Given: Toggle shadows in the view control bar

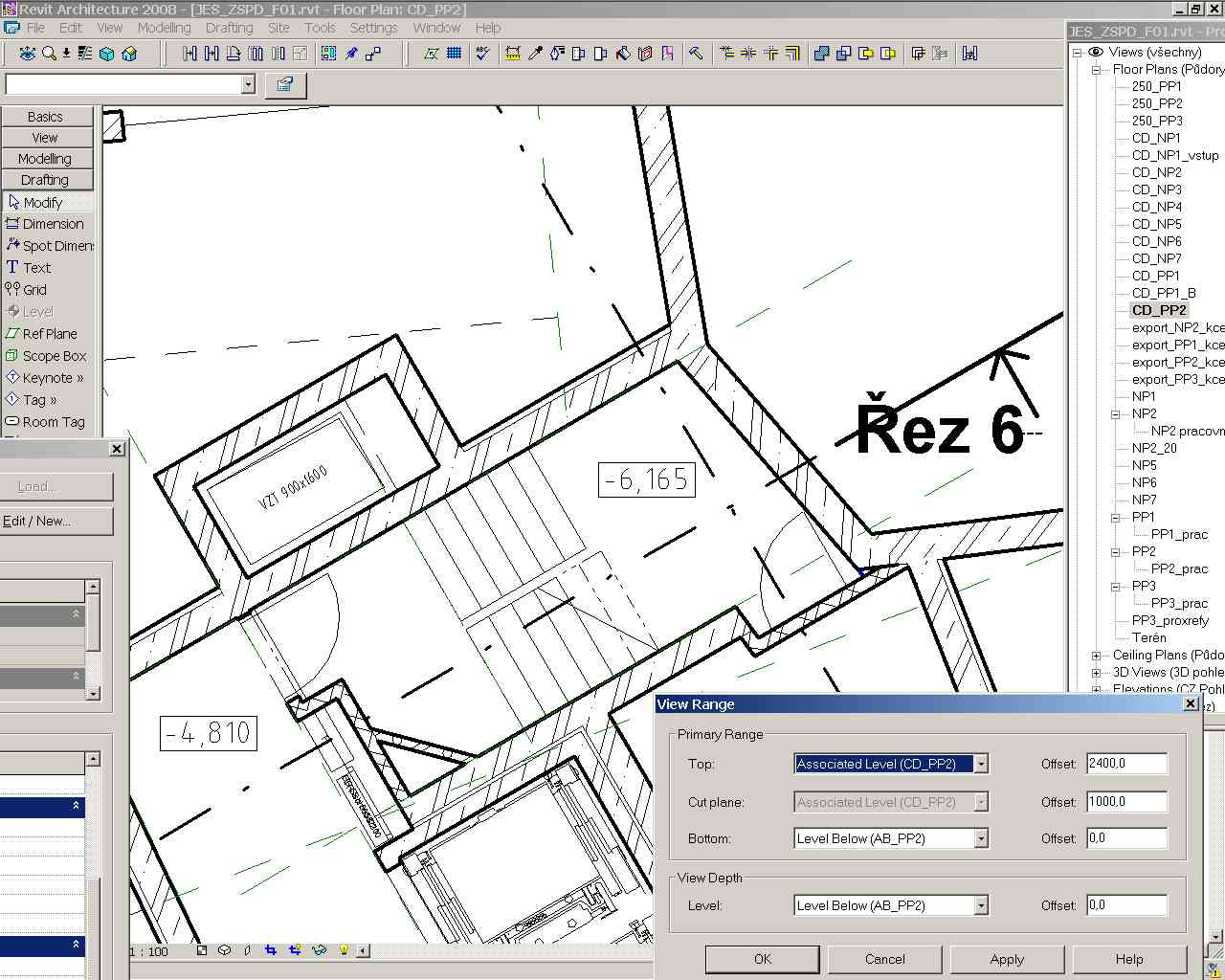Looking at the screenshot, I should (247, 950).
